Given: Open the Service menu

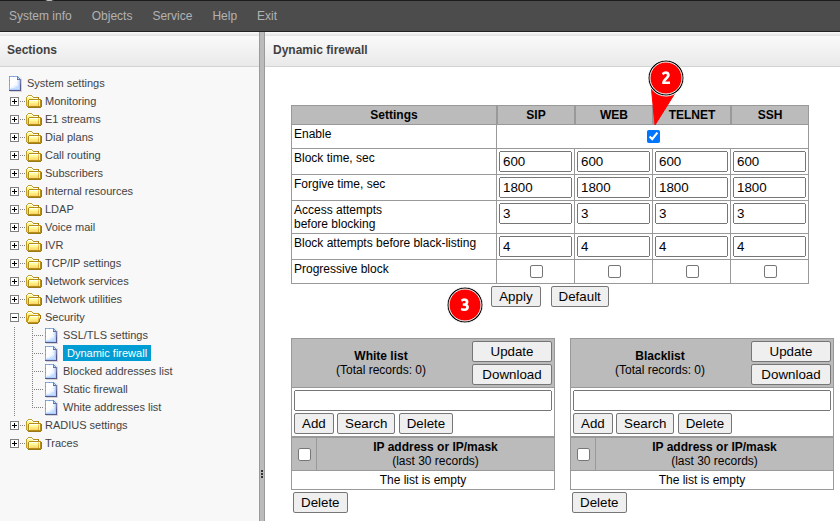Looking at the screenshot, I should (172, 16).
